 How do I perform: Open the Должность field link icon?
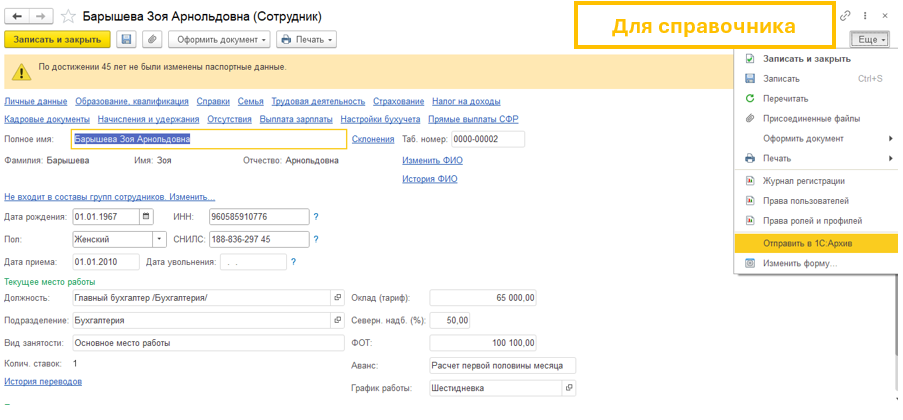(337, 298)
